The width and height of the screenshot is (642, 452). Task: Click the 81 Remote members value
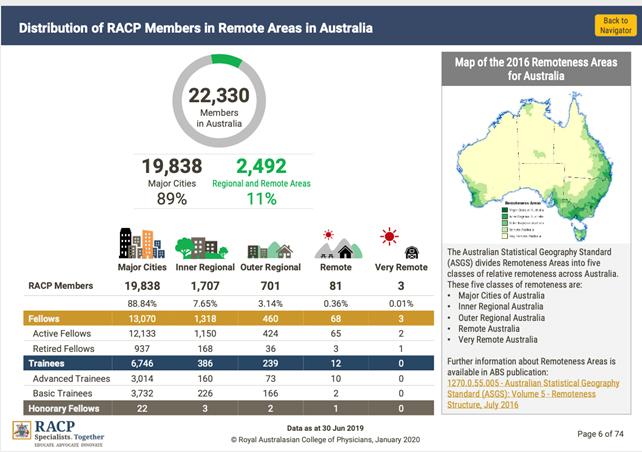click(x=335, y=286)
